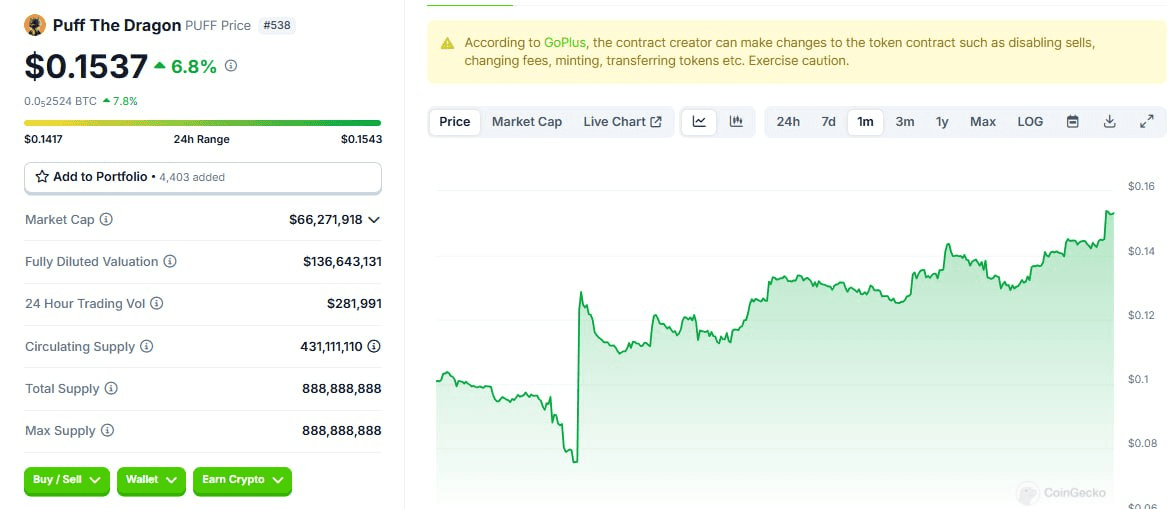This screenshot has width=1168, height=509.
Task: Switch to candlestick chart view icon
Action: coord(736,121)
